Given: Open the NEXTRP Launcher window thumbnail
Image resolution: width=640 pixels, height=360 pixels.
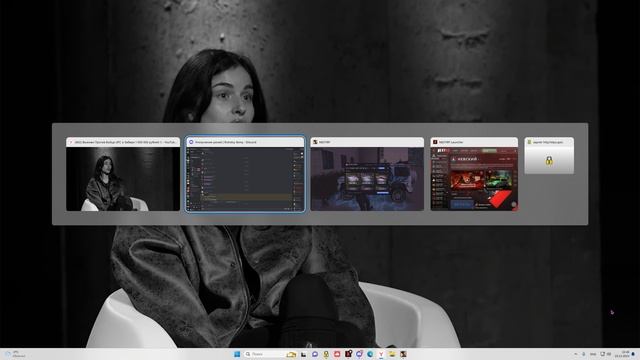Looking at the screenshot, I should (x=474, y=174).
